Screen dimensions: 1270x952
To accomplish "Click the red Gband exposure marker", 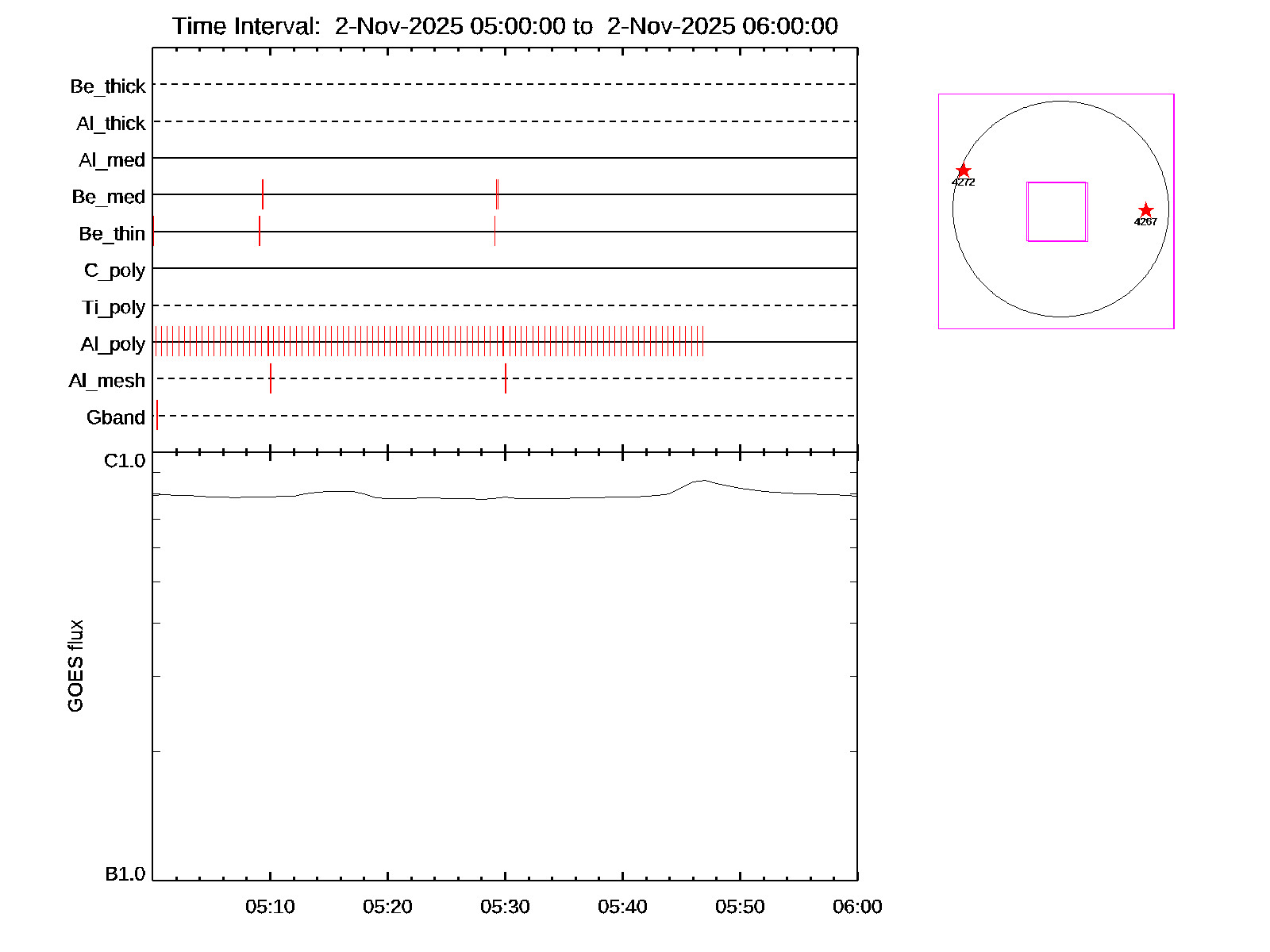I will (x=157, y=415).
